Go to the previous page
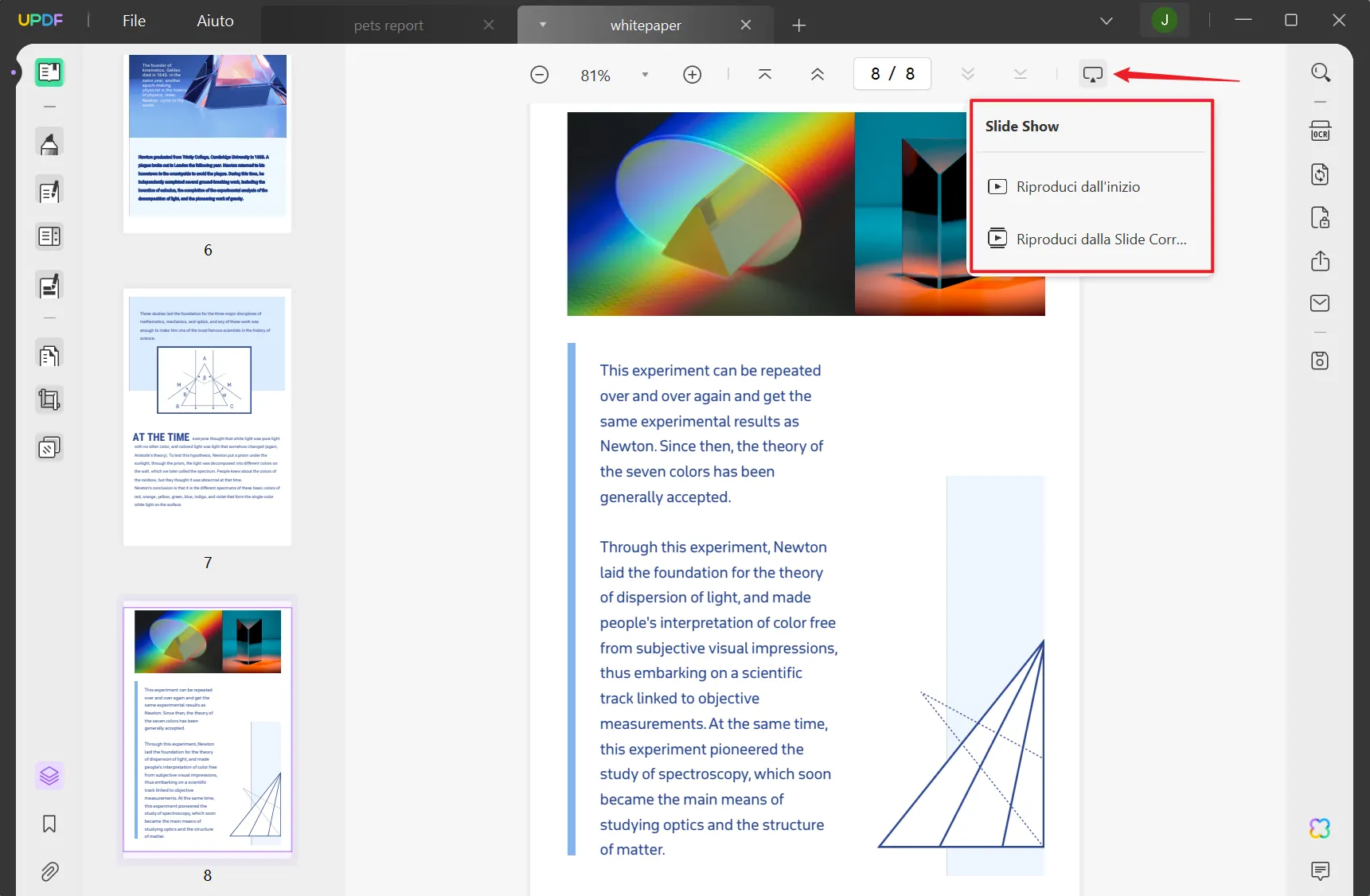The height and width of the screenshot is (896, 1370). [818, 74]
